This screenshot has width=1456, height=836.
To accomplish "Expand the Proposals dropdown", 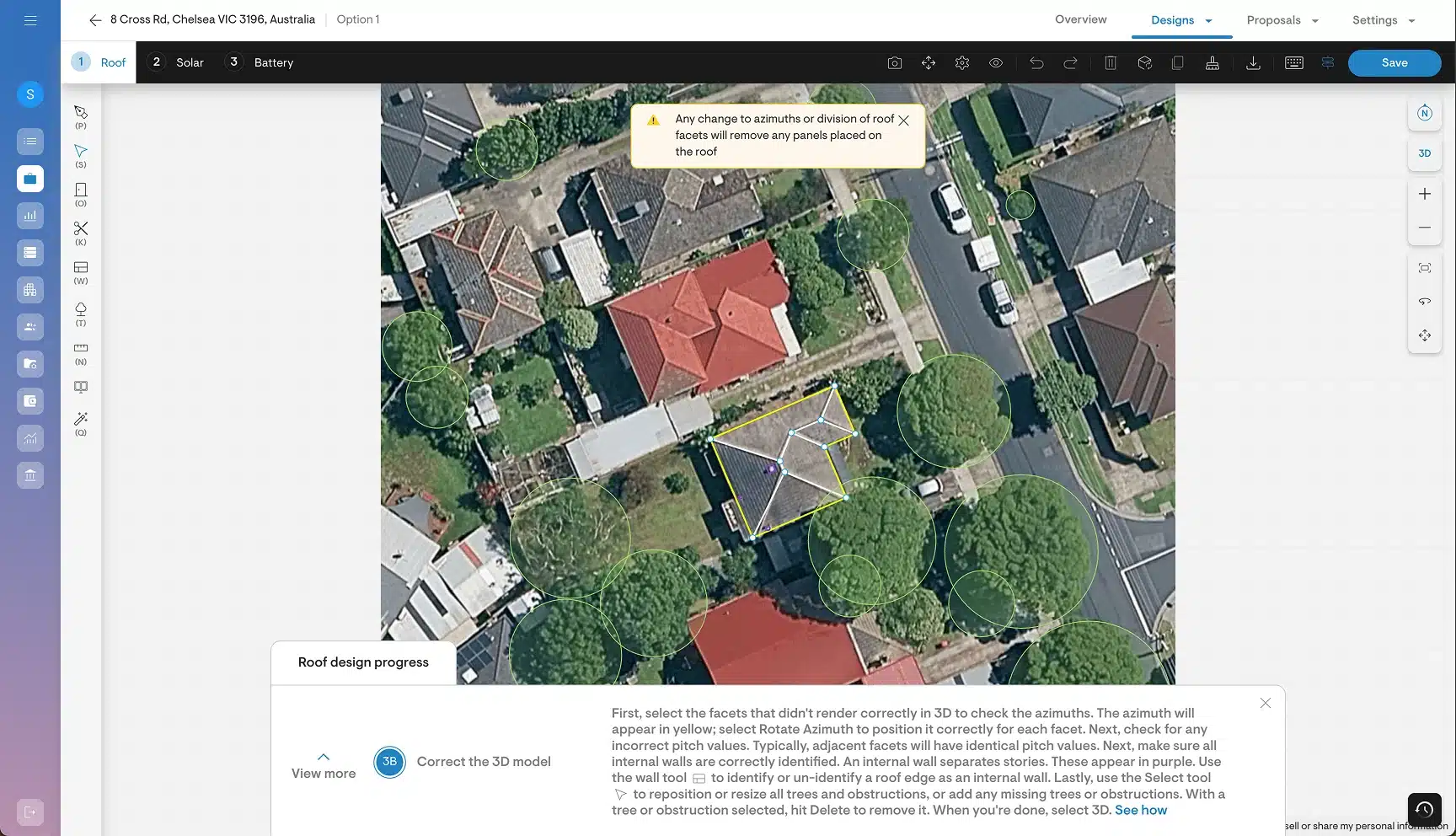I will click(1282, 20).
